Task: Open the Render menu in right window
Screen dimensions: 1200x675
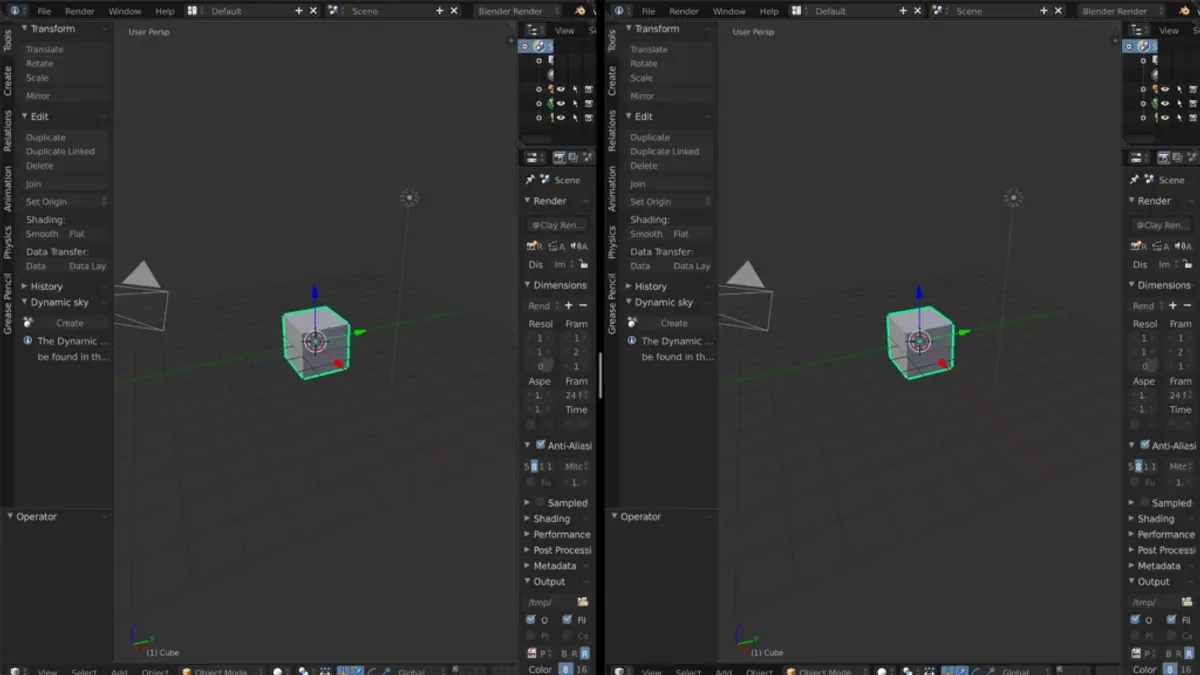Action: pyautogui.click(x=684, y=11)
